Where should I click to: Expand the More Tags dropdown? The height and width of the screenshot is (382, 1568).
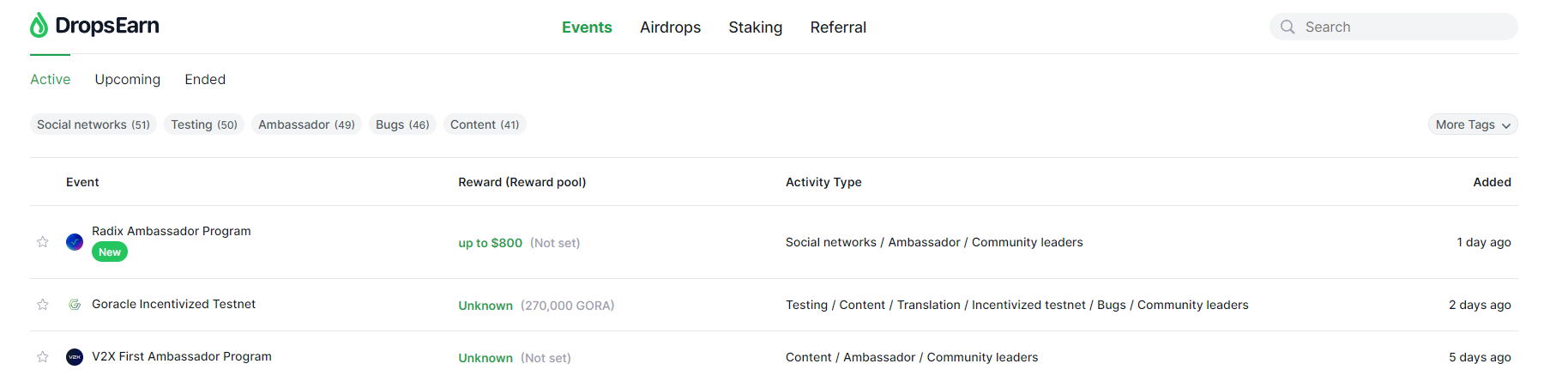tap(1472, 124)
